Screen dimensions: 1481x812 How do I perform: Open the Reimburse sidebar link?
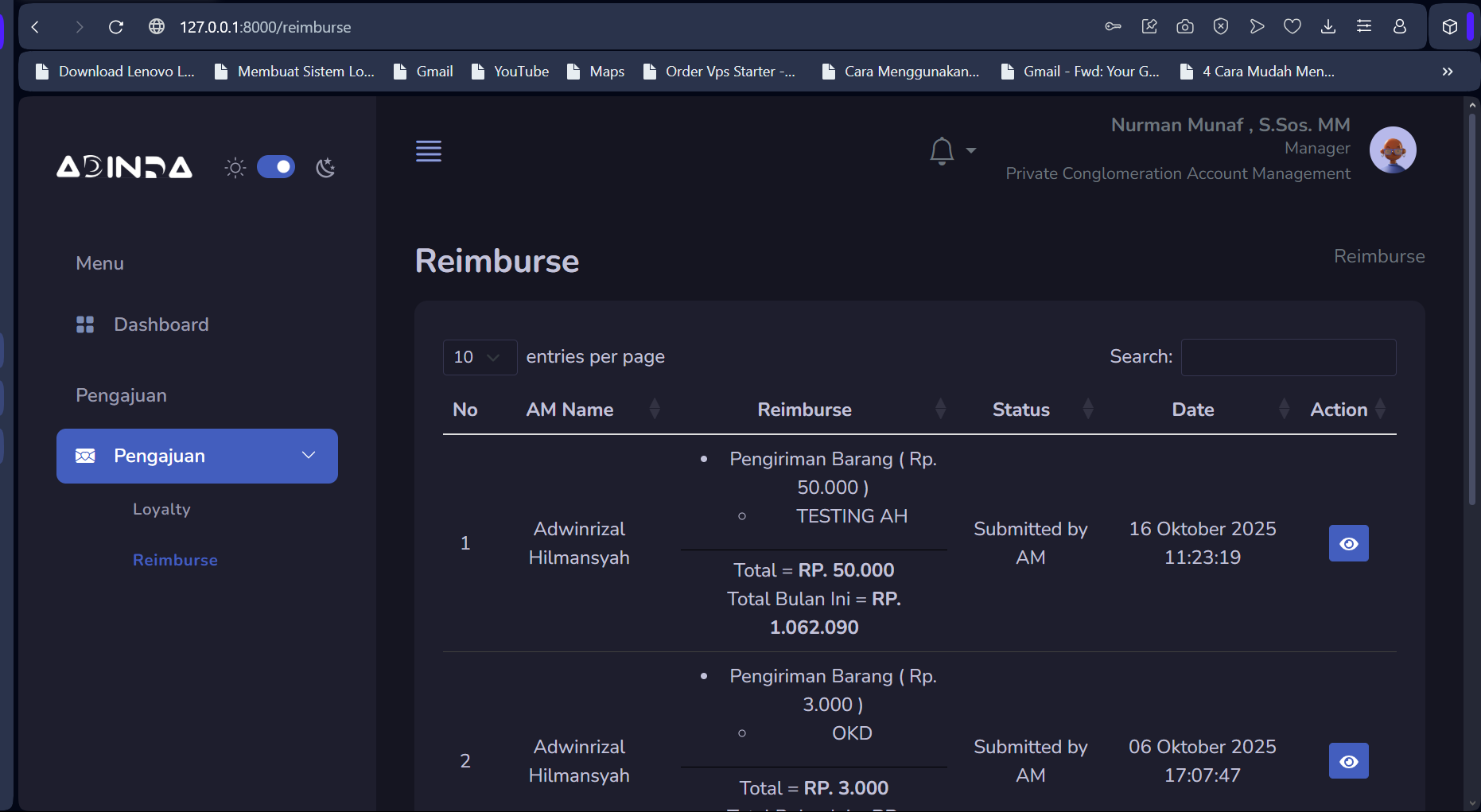(175, 560)
